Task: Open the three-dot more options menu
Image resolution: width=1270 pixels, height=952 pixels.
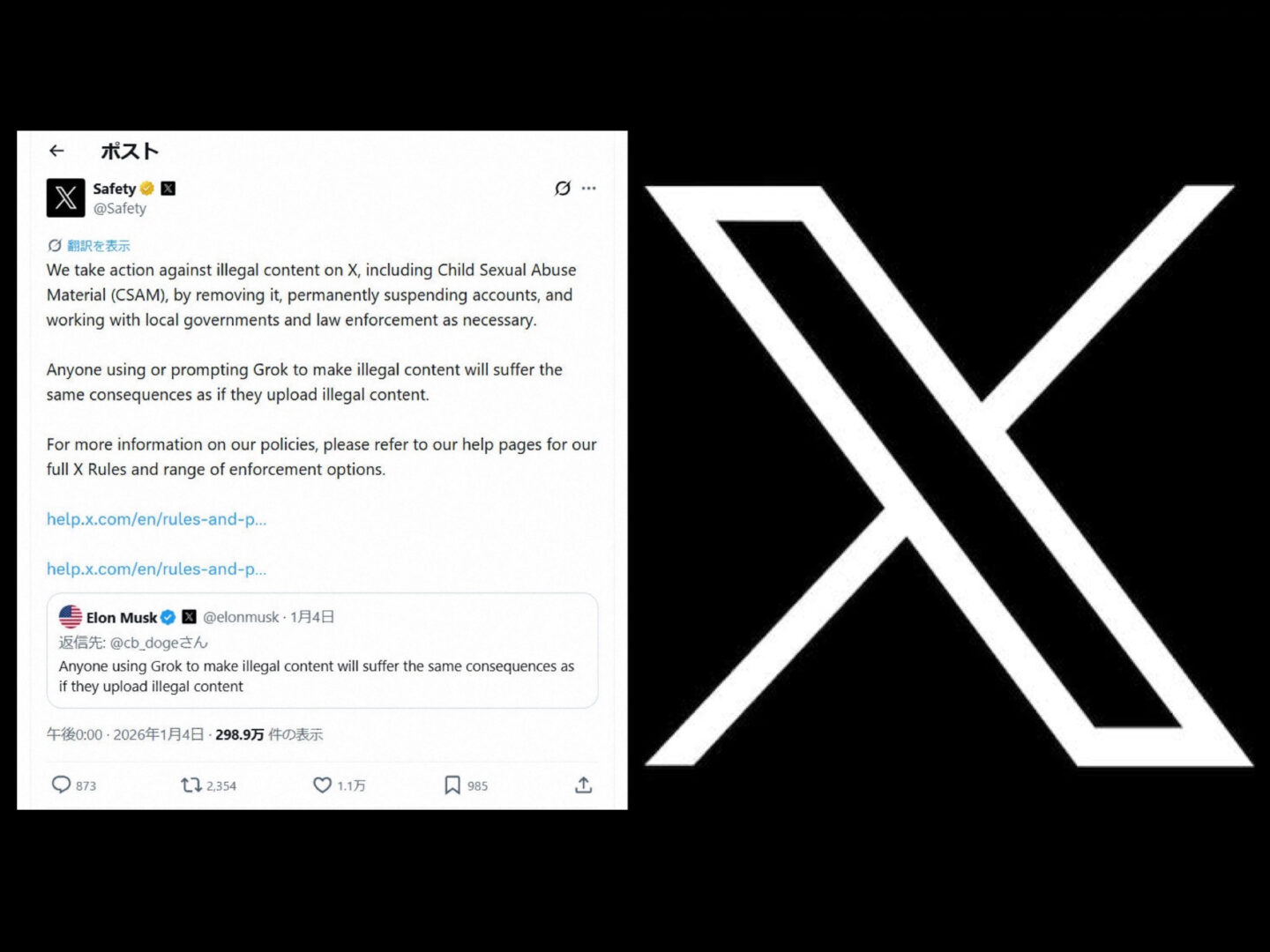Action: 589,188
